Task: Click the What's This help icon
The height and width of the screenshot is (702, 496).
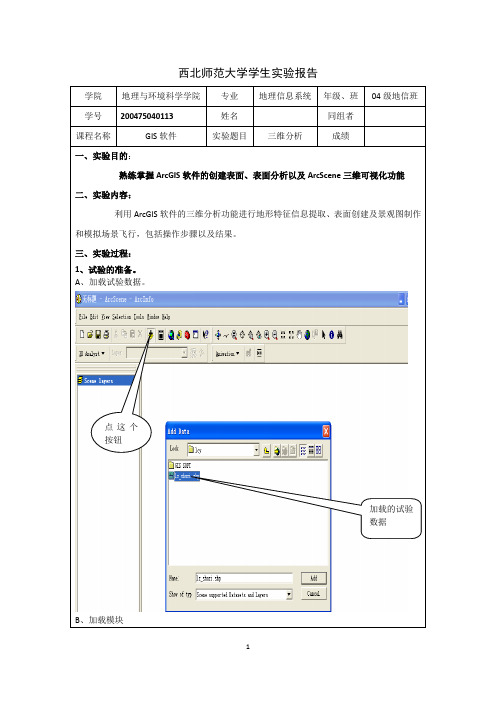Action: click(205, 334)
